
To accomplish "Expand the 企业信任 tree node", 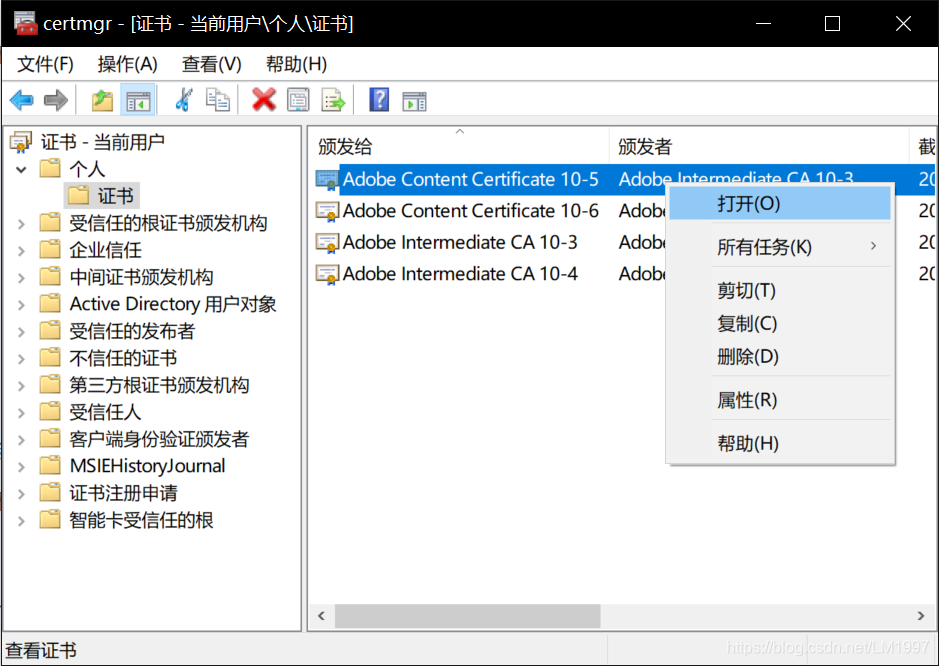I will [x=21, y=251].
